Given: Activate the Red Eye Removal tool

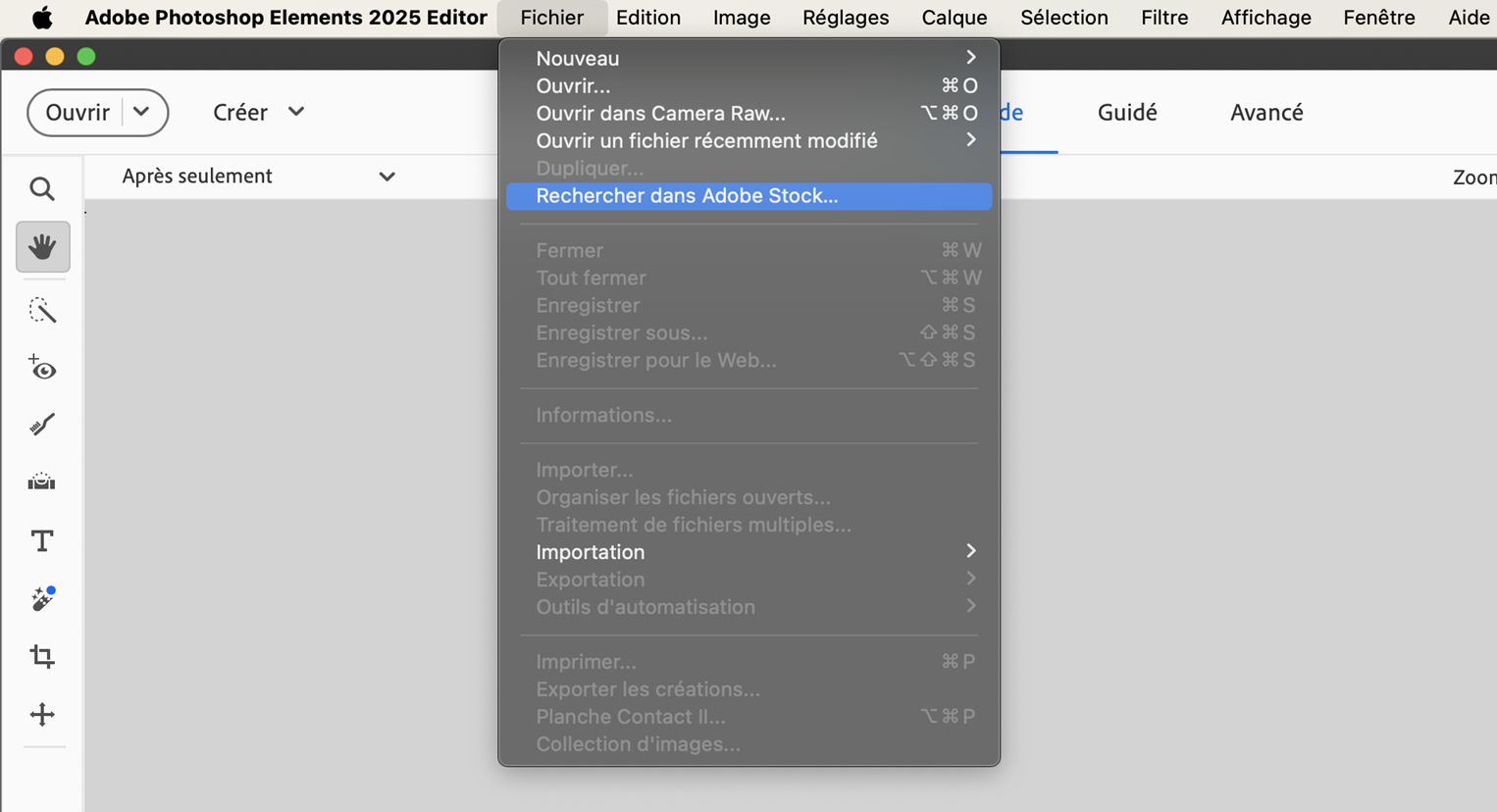Looking at the screenshot, I should click(42, 368).
